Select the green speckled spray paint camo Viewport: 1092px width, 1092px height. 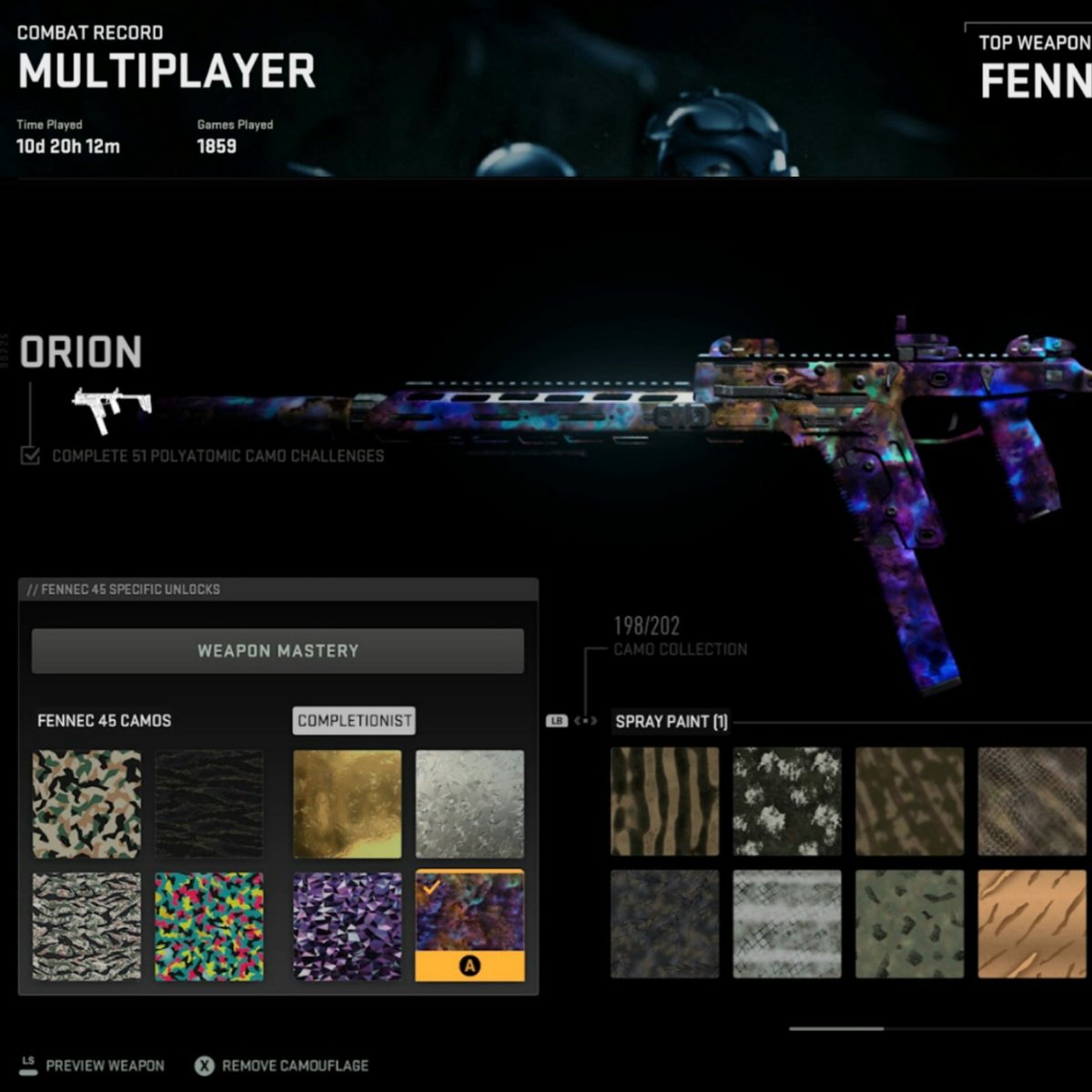909,924
